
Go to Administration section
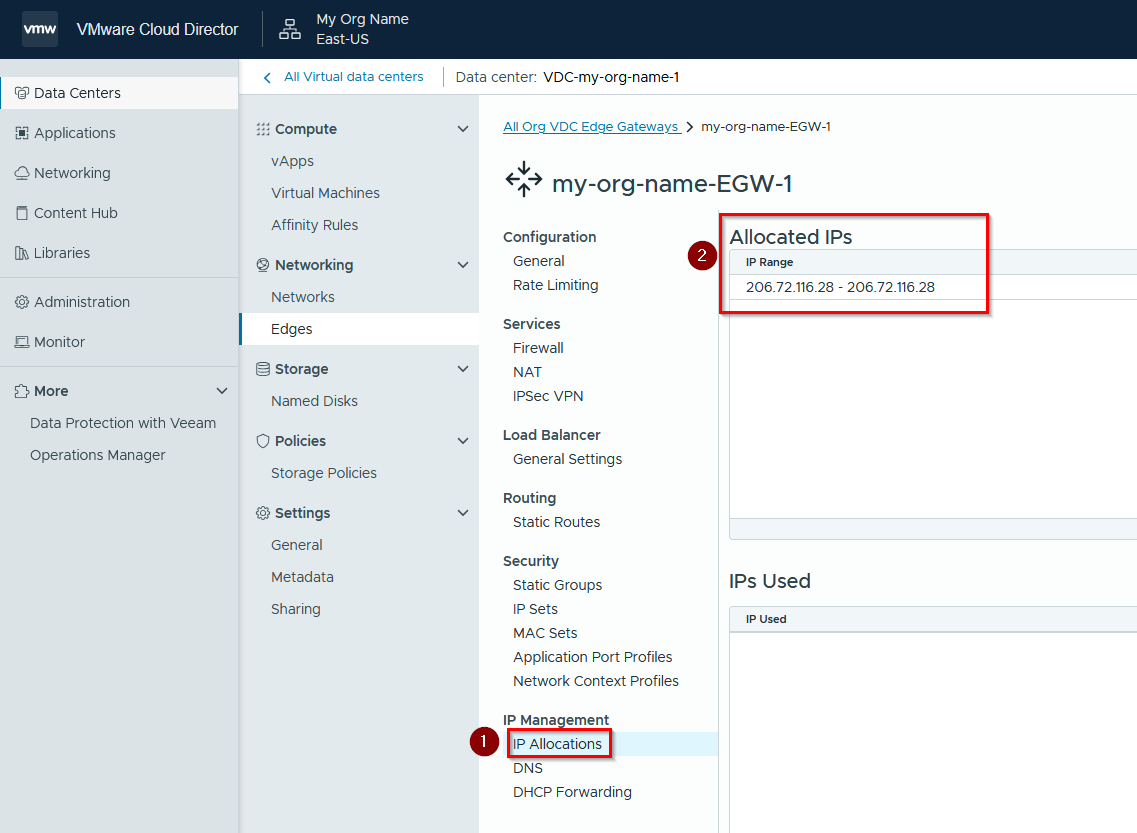coord(82,302)
